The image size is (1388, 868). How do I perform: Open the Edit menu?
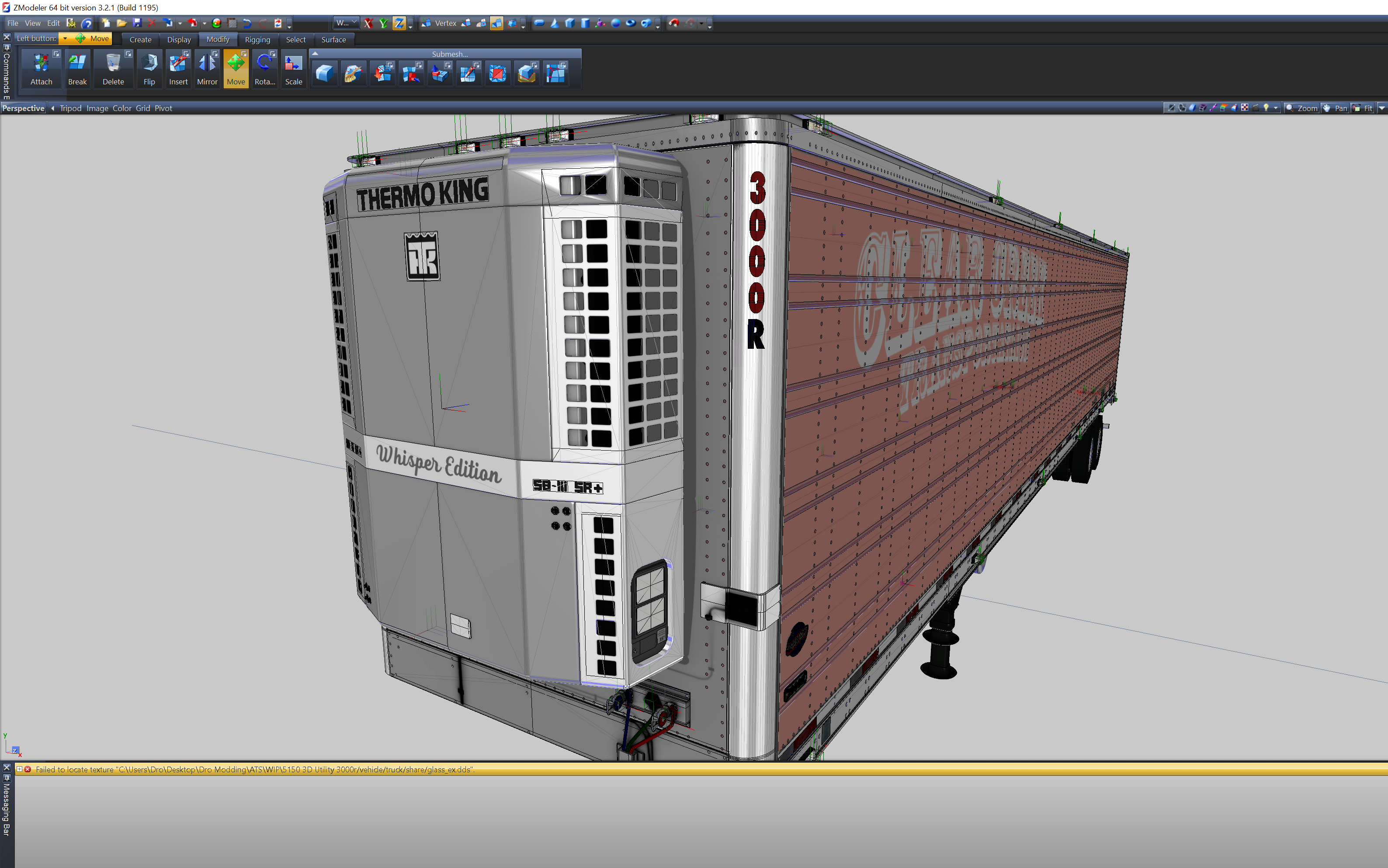click(x=53, y=23)
